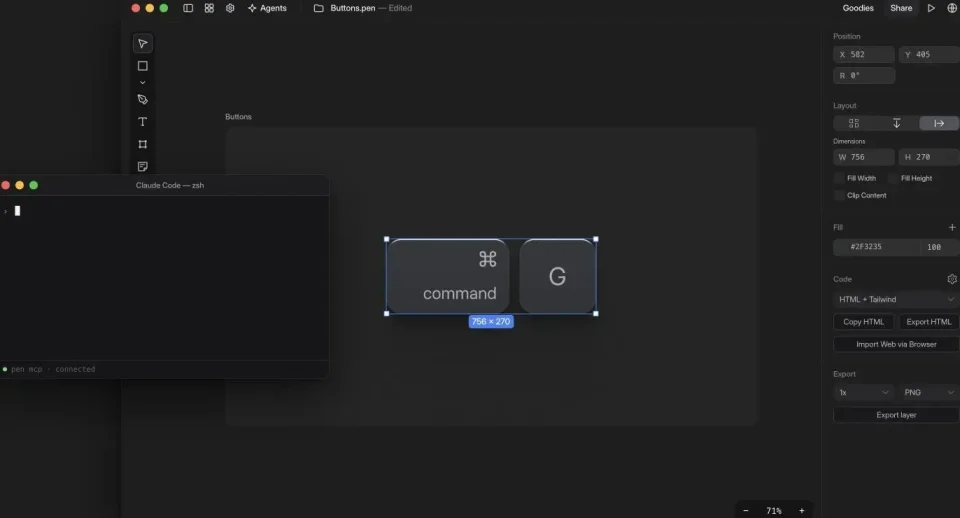The width and height of the screenshot is (960, 518).
Task: Choose the vertical layout option
Action: point(896,123)
